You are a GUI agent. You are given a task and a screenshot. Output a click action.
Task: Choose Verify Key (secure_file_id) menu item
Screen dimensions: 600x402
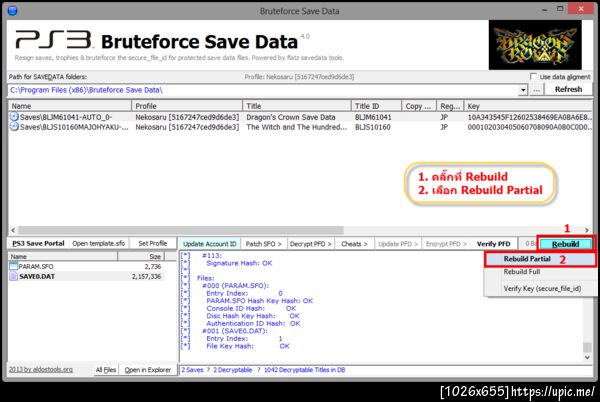click(x=540, y=288)
